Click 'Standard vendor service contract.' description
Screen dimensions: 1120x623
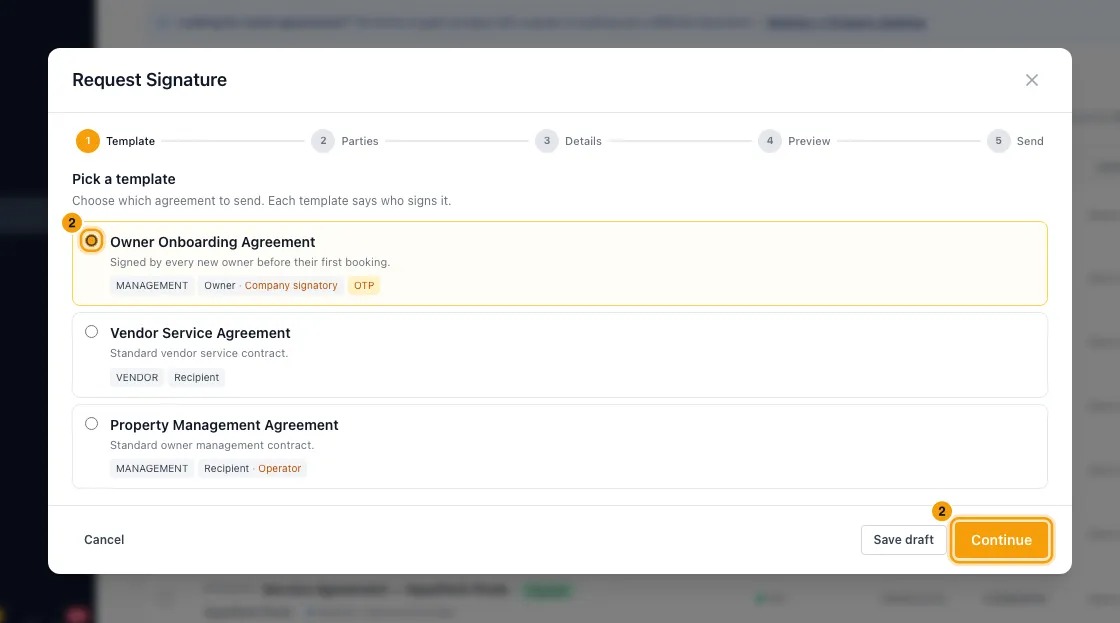(x=199, y=353)
